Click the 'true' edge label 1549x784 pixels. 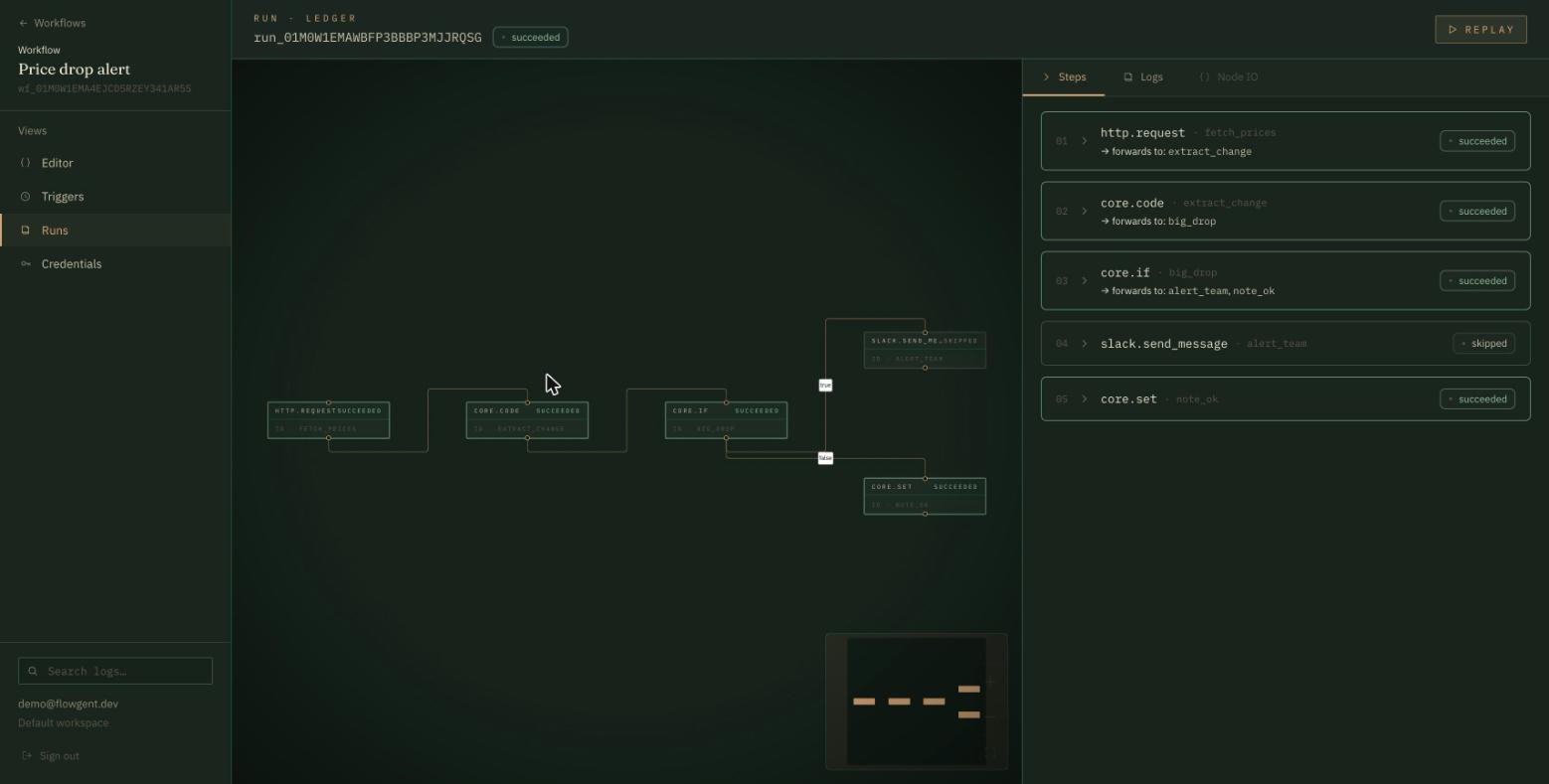825,385
